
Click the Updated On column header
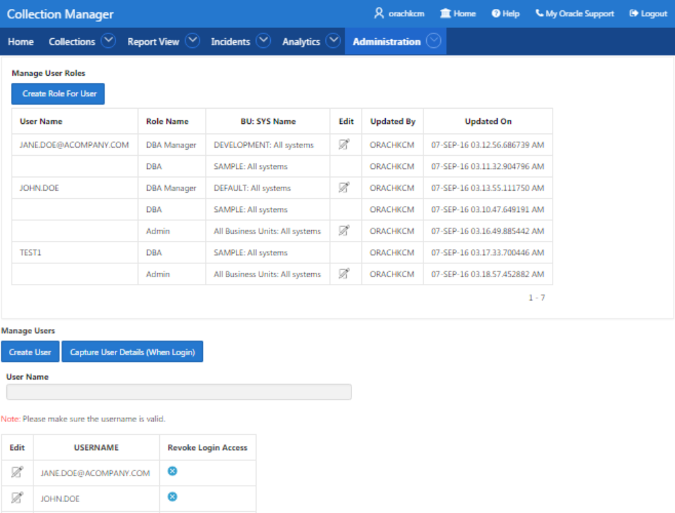click(488, 121)
